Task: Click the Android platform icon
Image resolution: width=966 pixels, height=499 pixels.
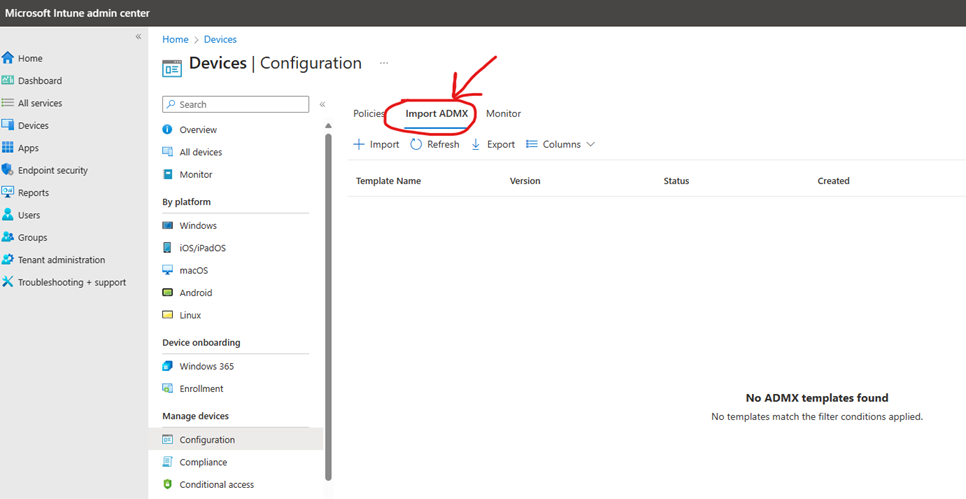Action: tap(167, 293)
